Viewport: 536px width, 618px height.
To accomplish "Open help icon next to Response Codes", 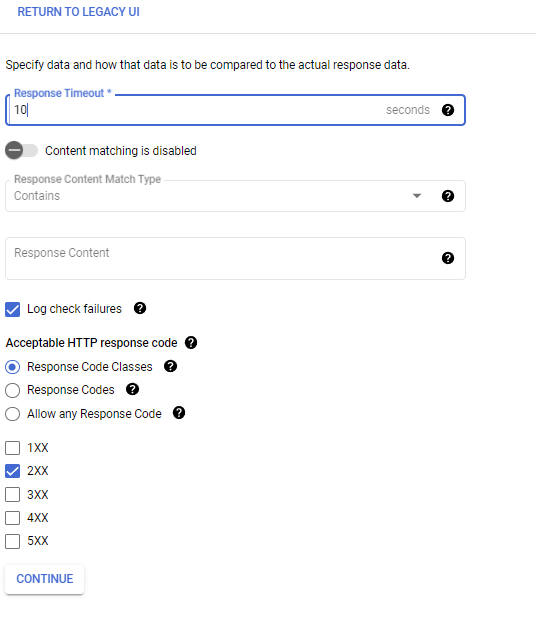I will tap(132, 389).
